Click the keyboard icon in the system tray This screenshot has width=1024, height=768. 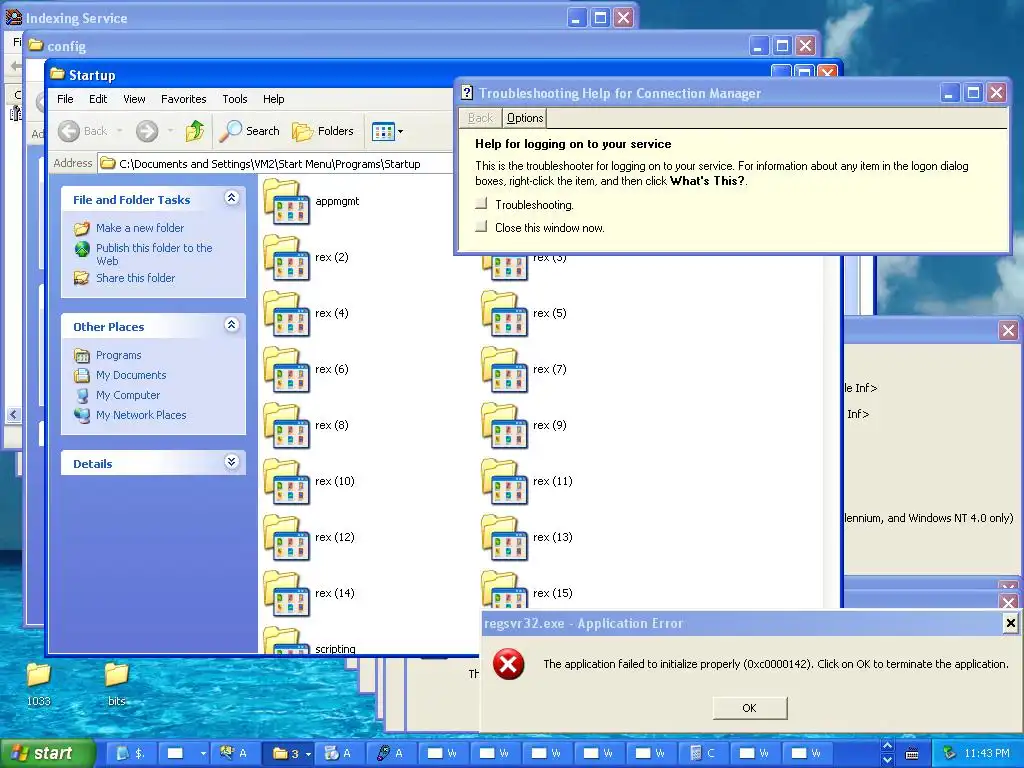tap(912, 754)
